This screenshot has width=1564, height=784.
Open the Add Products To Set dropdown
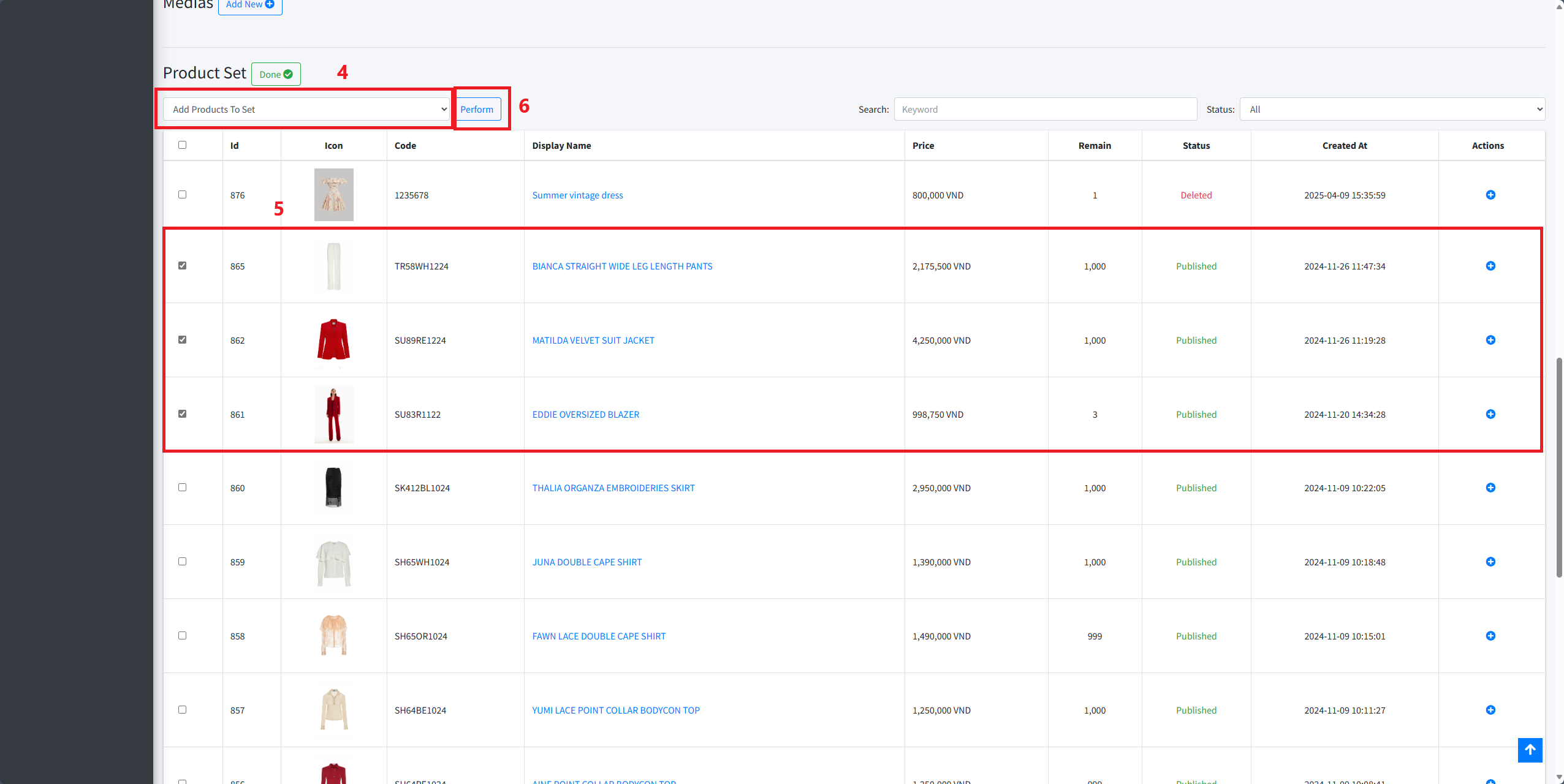coord(306,110)
